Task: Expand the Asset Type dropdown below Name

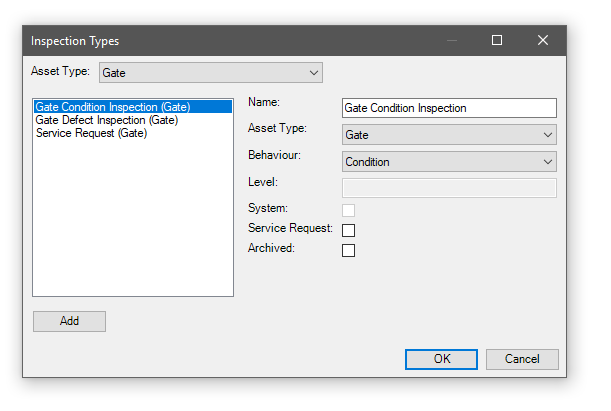Action: 449,135
